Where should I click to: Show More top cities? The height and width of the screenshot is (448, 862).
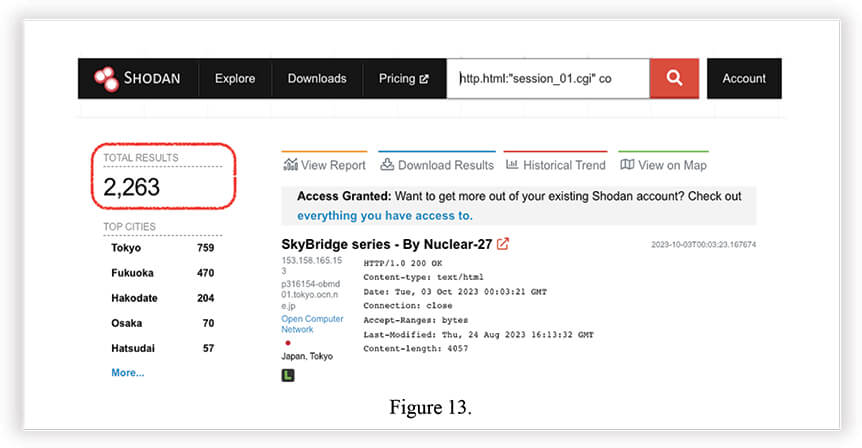128,373
